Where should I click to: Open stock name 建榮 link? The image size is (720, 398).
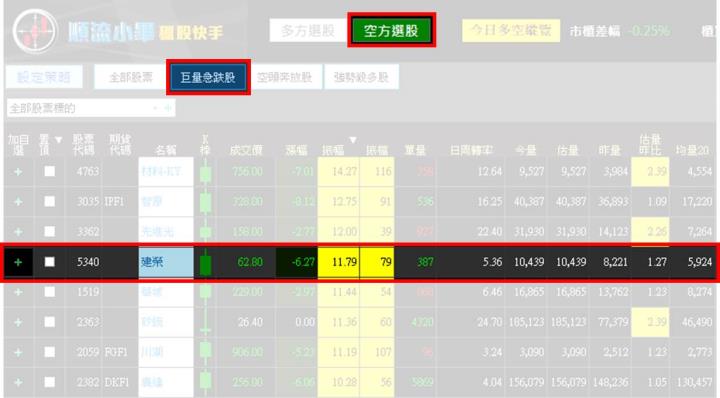[x=152, y=263]
